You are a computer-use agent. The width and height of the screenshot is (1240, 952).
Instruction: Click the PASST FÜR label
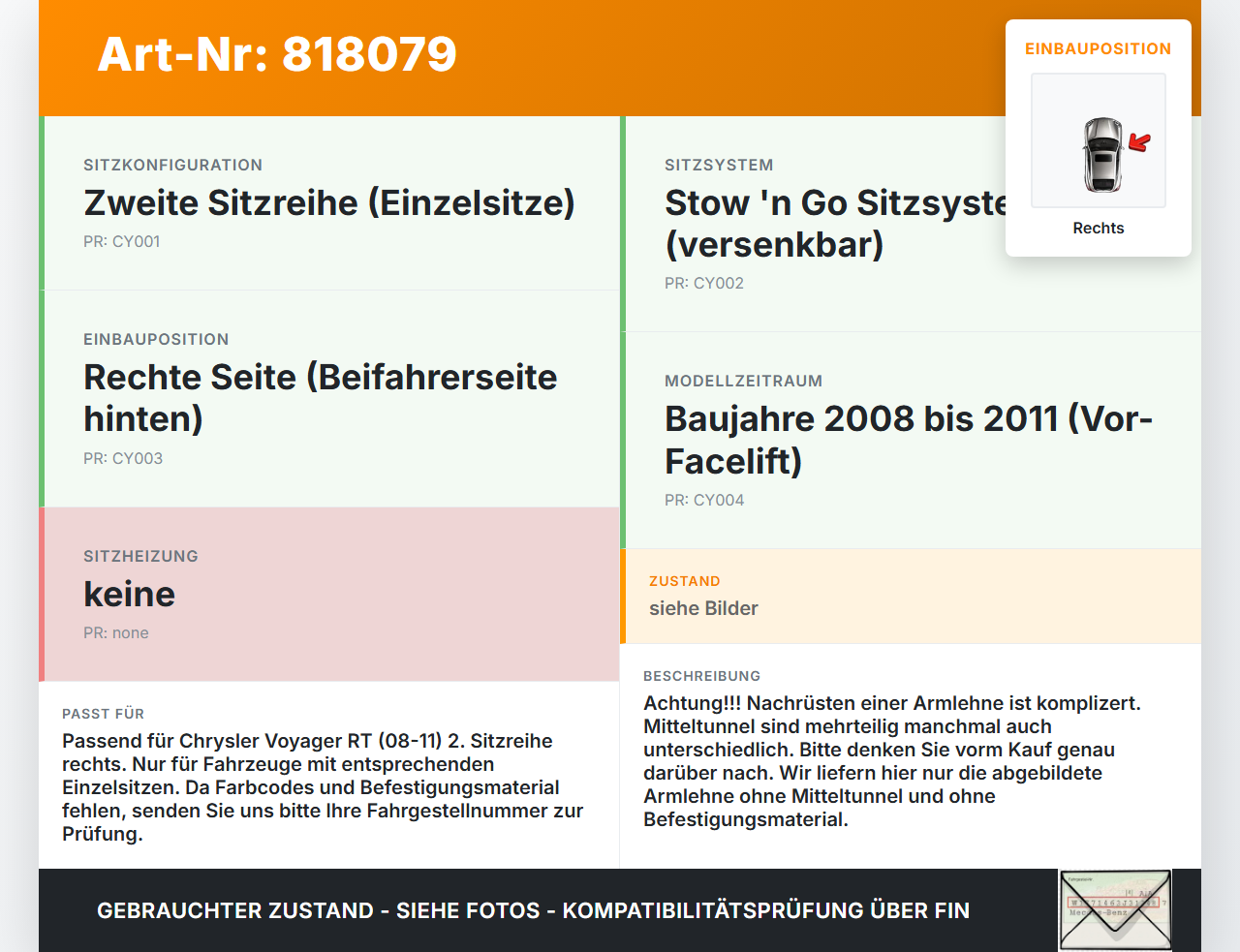click(103, 714)
